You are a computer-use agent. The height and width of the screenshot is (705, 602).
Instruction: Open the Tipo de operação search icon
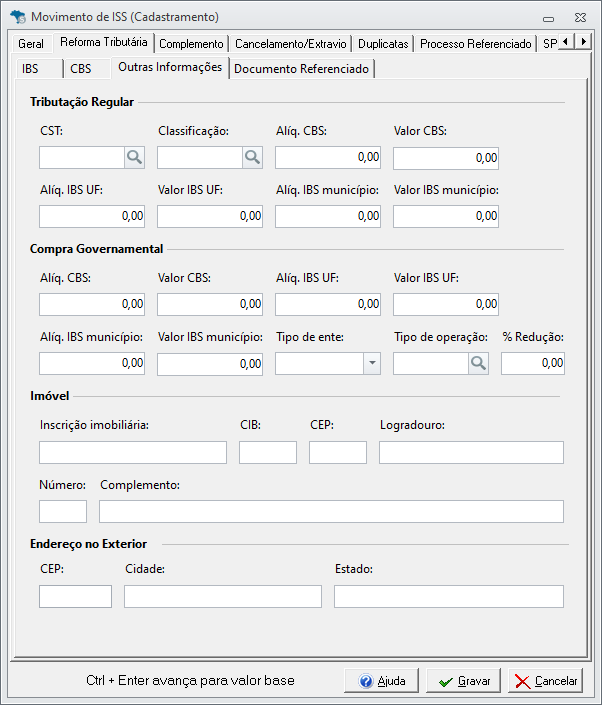[x=478, y=364]
